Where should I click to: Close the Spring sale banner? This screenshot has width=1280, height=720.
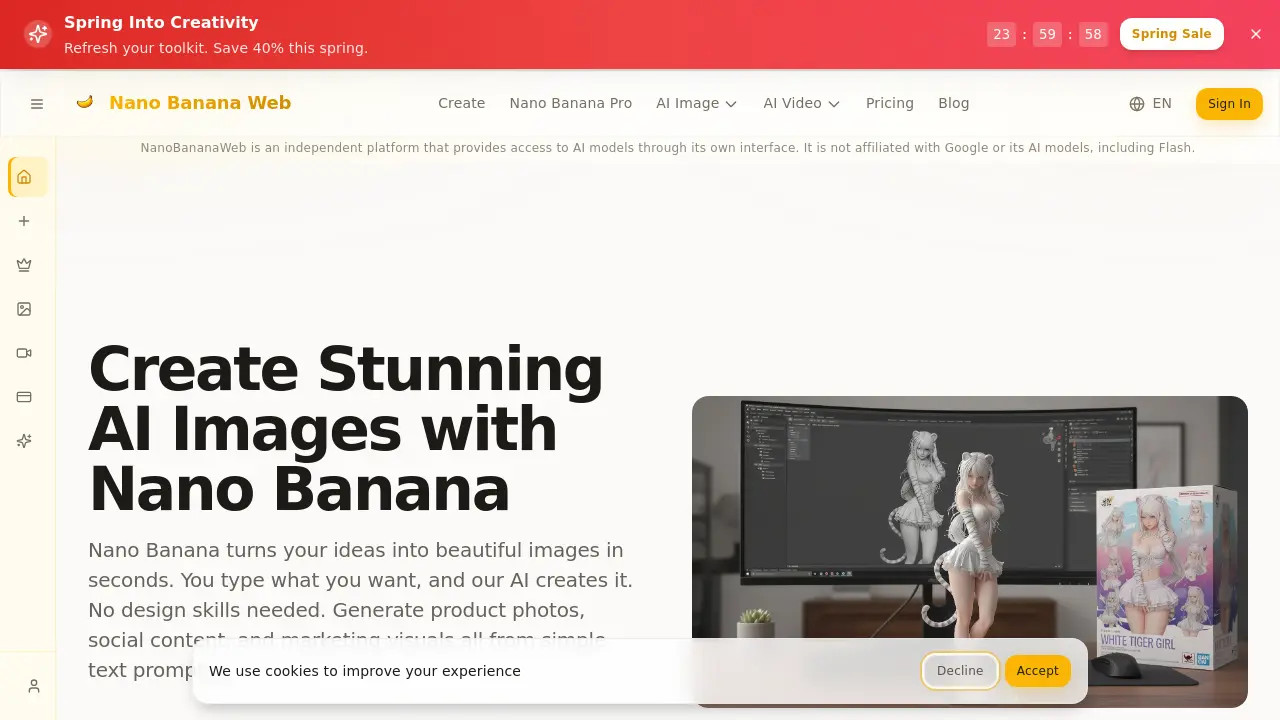(x=1256, y=34)
